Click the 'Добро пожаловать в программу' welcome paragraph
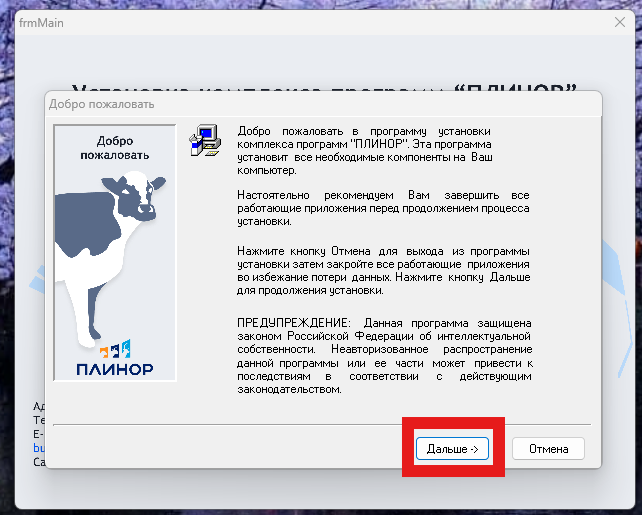Image resolution: width=642 pixels, height=515 pixels. (364, 151)
